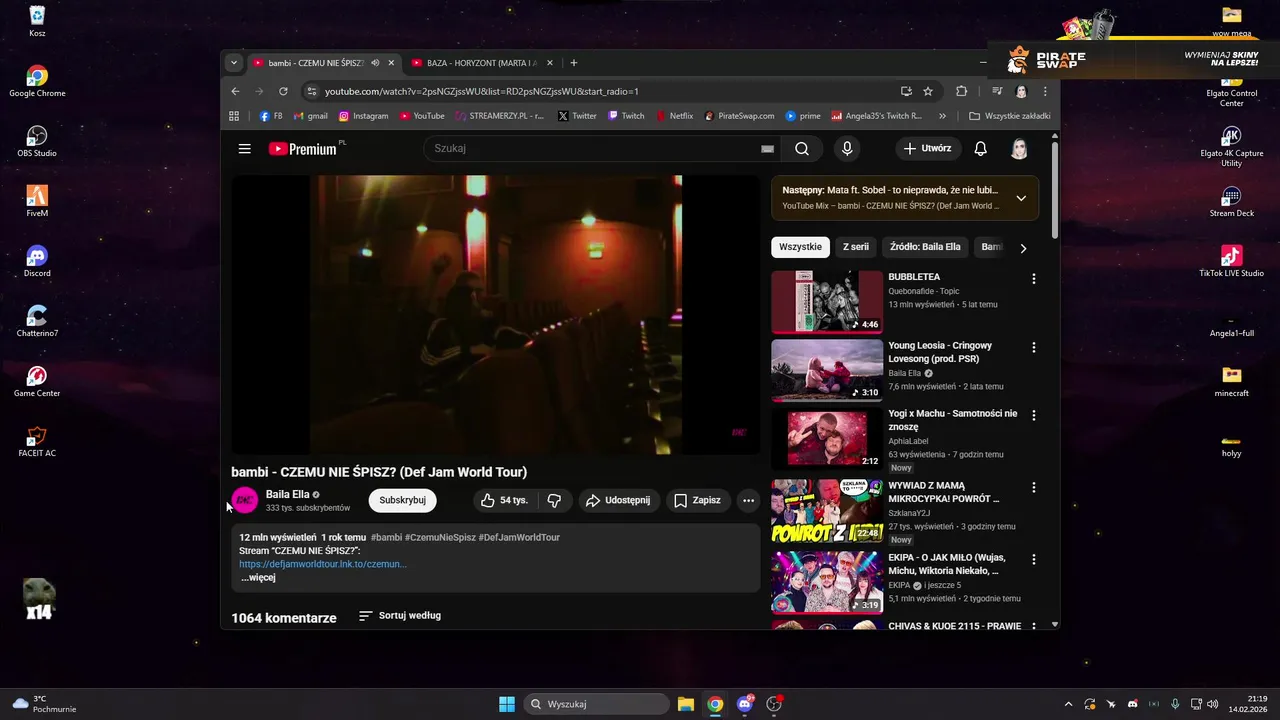This screenshot has height=720, width=1280.
Task: Show more filter chips with the right arrow
Action: tap(1022, 248)
